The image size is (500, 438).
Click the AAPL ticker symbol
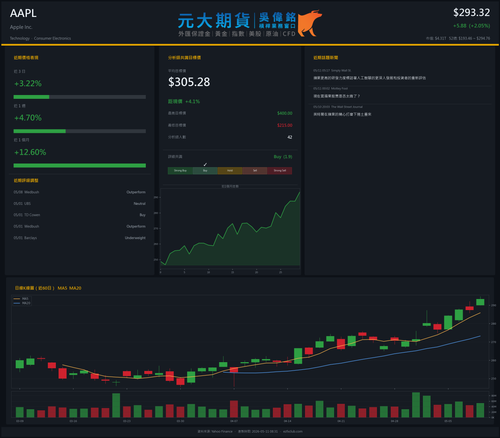pyautogui.click(x=23, y=13)
